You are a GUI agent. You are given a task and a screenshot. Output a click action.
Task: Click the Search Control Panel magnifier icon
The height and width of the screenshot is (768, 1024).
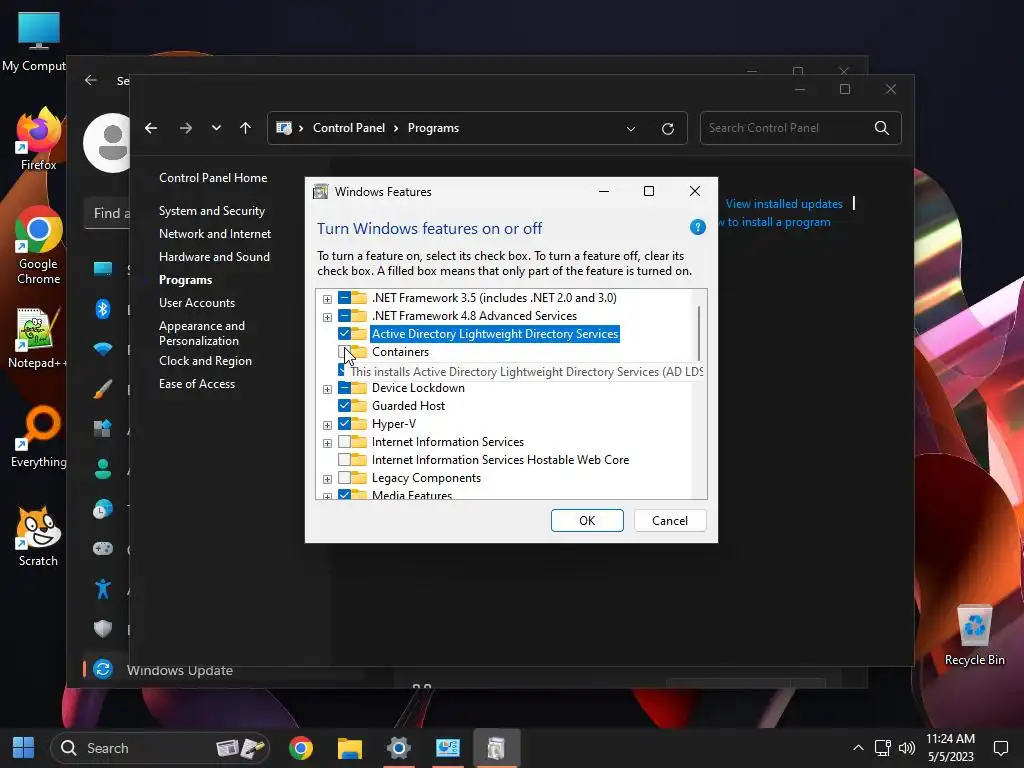click(x=882, y=128)
